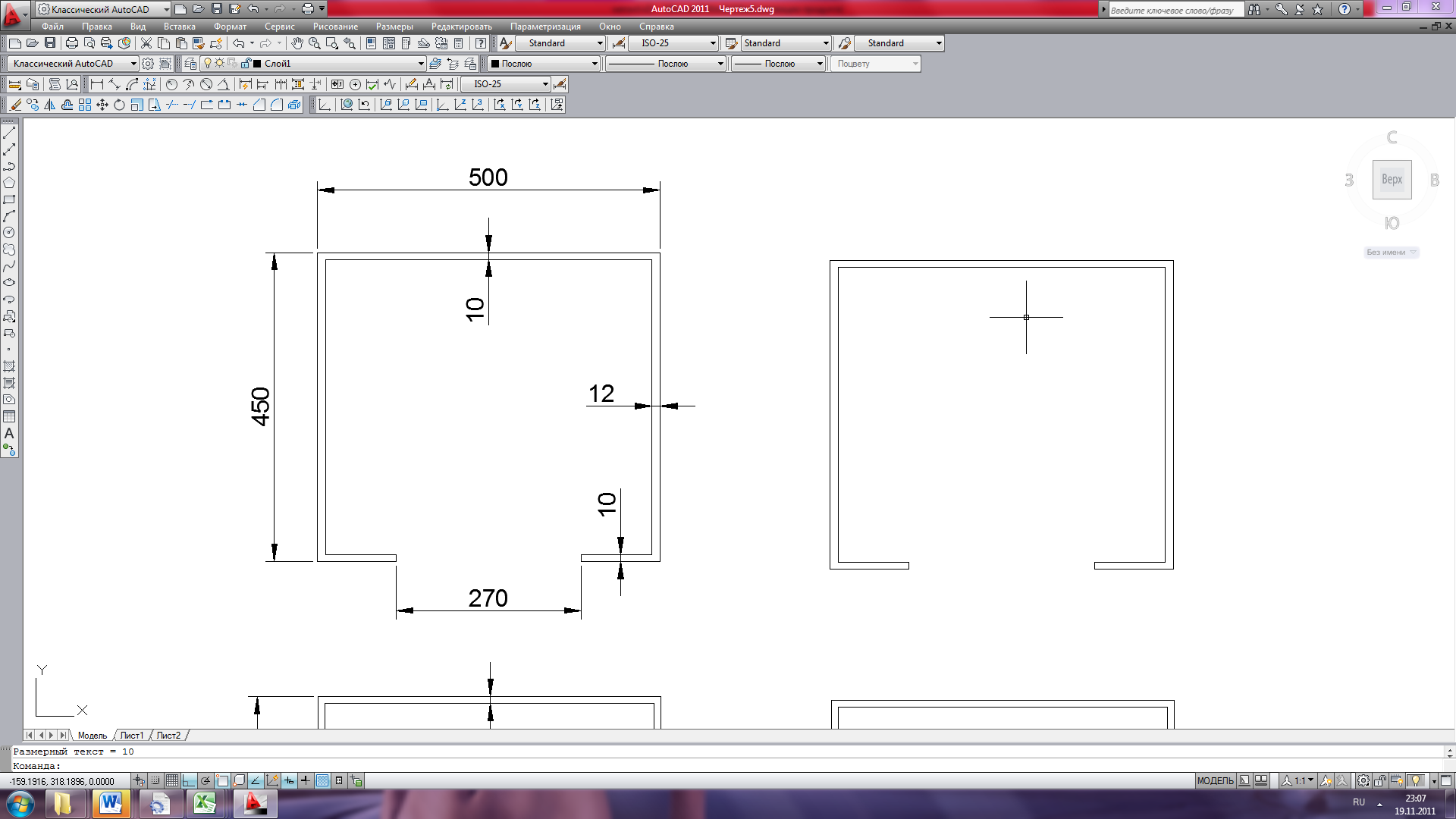Click the Верх face on ViewCube
This screenshot has width=1456, height=819.
point(1392,180)
